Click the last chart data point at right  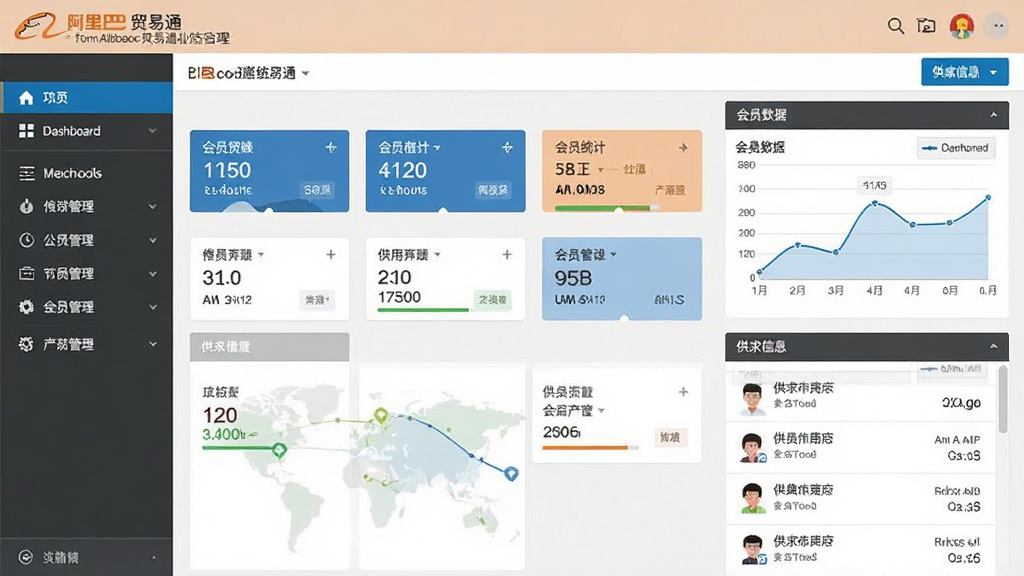click(988, 197)
